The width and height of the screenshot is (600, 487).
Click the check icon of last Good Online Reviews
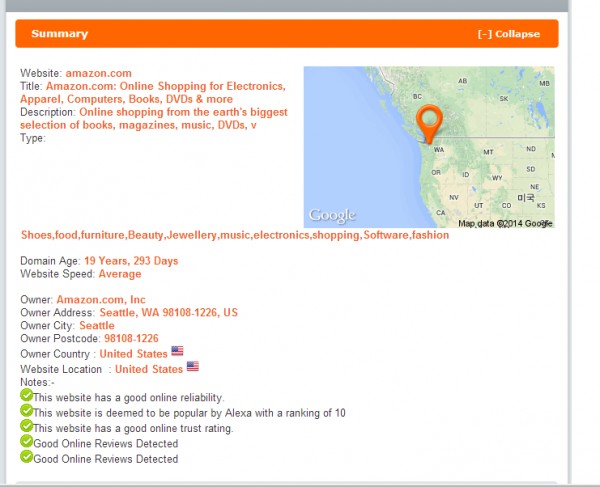[26, 456]
